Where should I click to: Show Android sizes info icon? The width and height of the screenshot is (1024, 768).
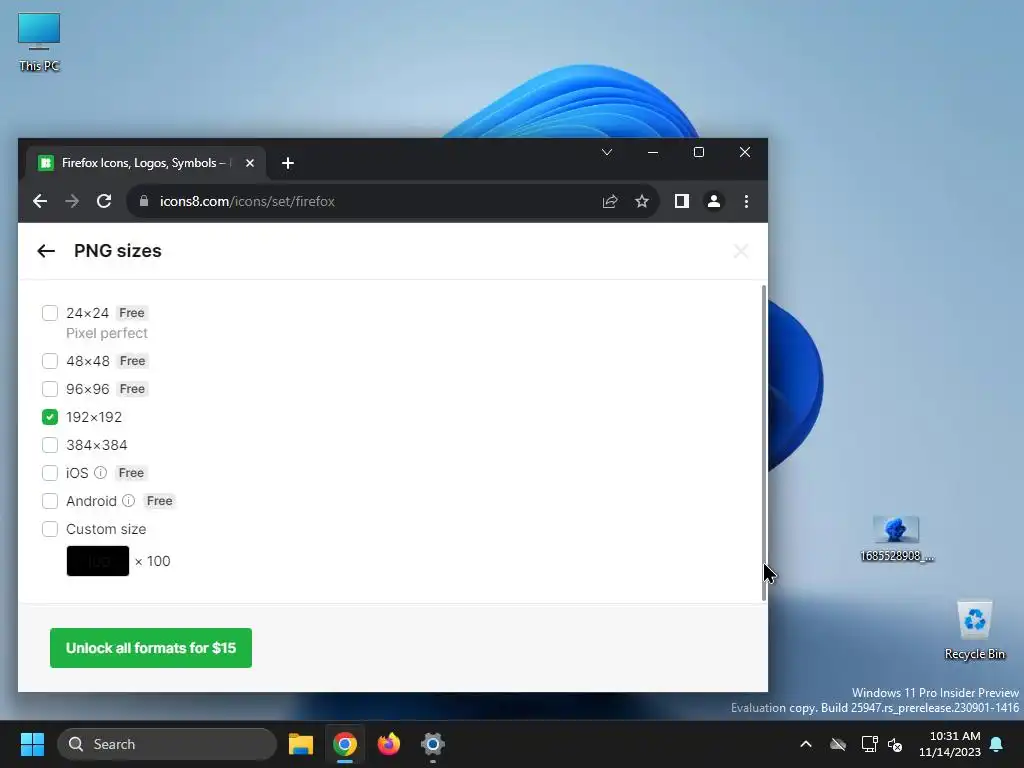129,500
